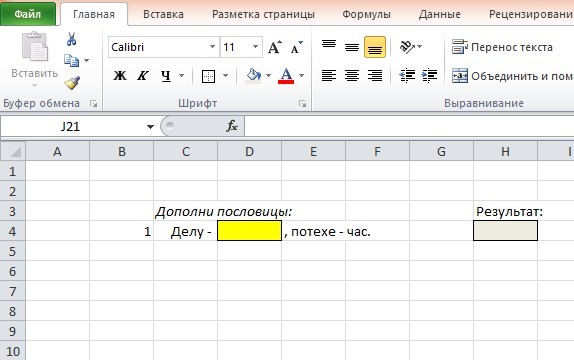Select column A header
Viewport: 574px width, 360px height.
[x=57, y=151]
